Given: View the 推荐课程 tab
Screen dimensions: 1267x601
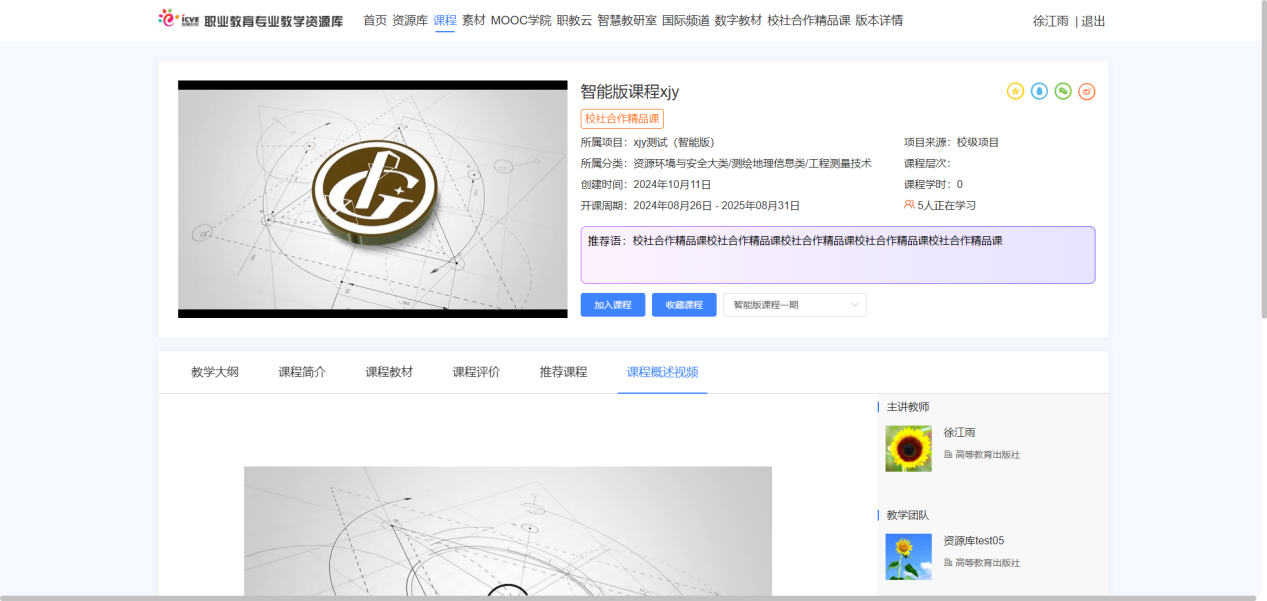Looking at the screenshot, I should tap(563, 372).
